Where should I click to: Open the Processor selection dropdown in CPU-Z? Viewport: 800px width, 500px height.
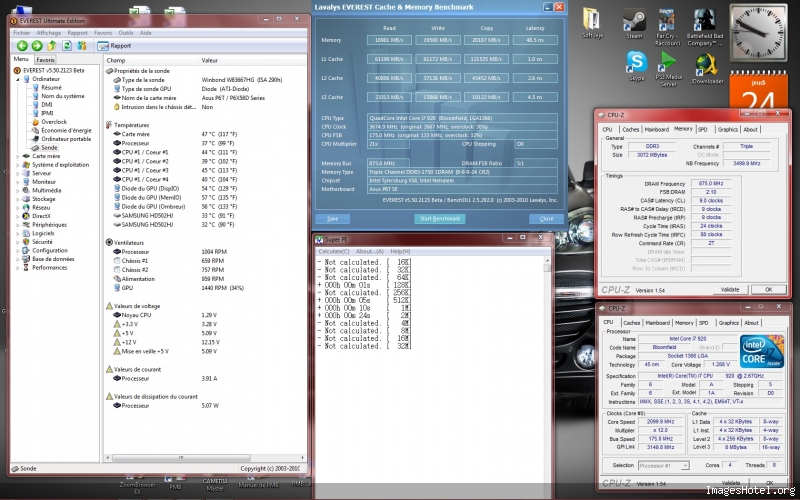click(x=663, y=465)
